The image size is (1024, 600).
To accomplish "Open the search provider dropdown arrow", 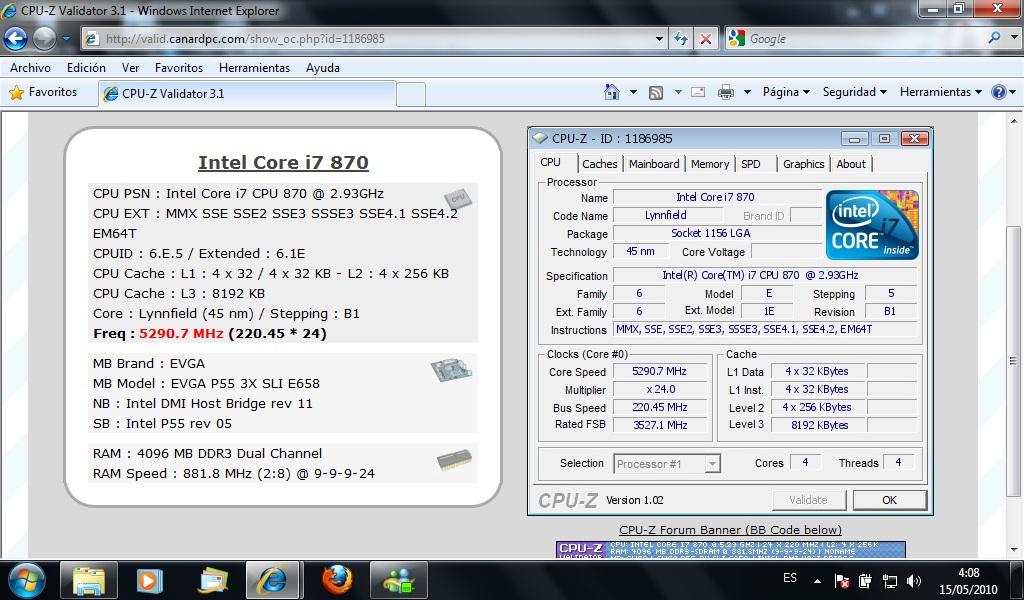I will click(1014, 38).
